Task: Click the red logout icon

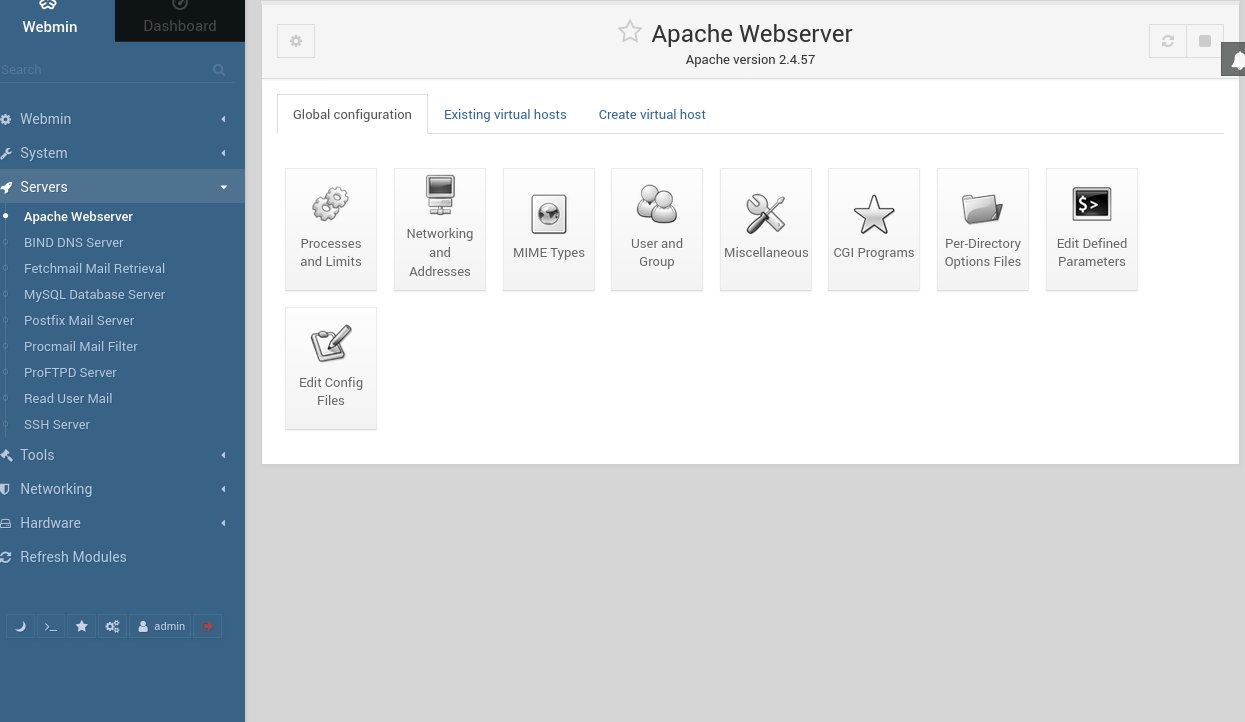Action: coord(207,626)
